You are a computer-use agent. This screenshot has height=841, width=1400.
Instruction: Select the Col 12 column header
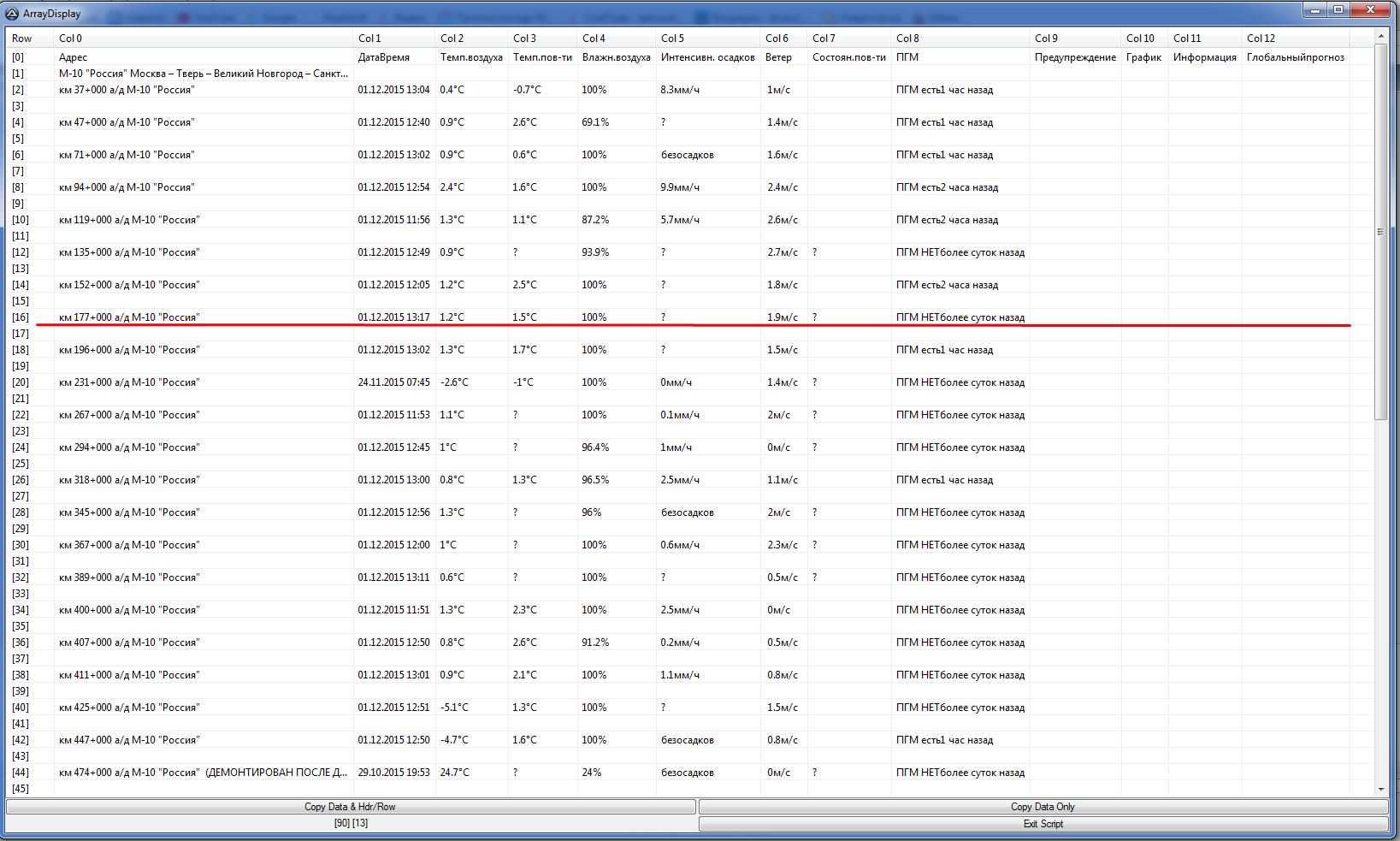(1261, 38)
